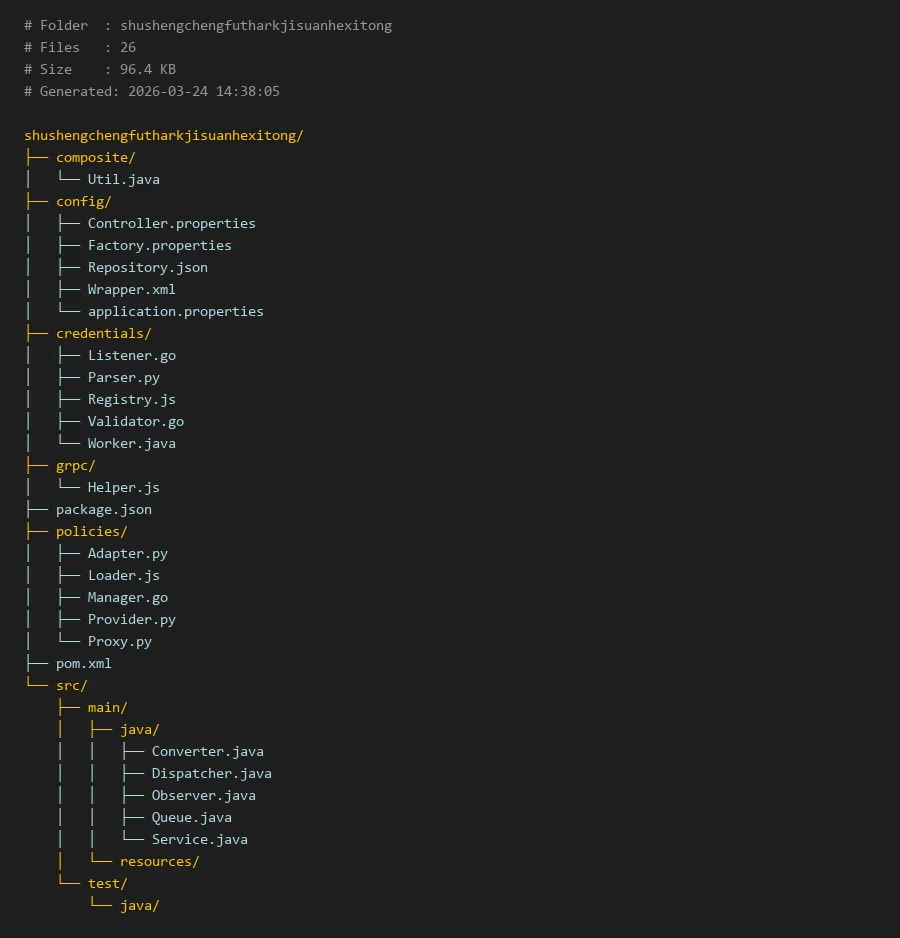Click the policies/ folder entry
This screenshot has height=938, width=900.
click(91, 531)
